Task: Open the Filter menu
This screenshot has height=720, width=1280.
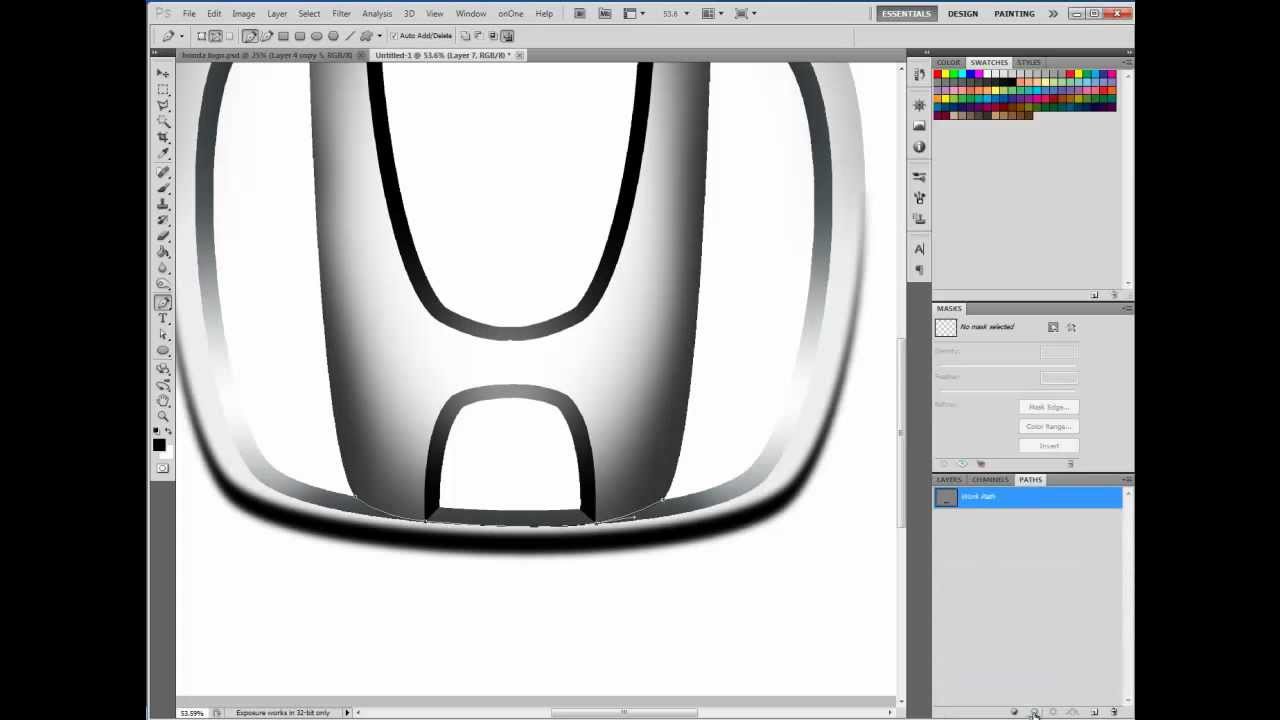Action: tap(341, 14)
